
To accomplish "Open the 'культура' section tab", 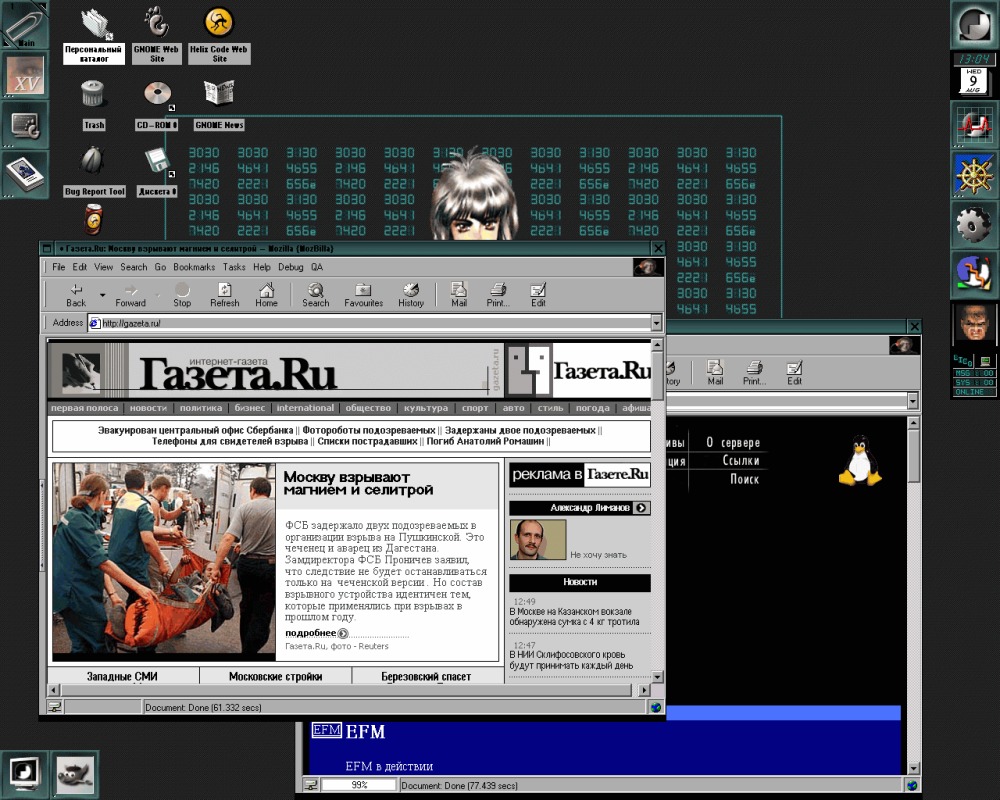I will click(426, 408).
